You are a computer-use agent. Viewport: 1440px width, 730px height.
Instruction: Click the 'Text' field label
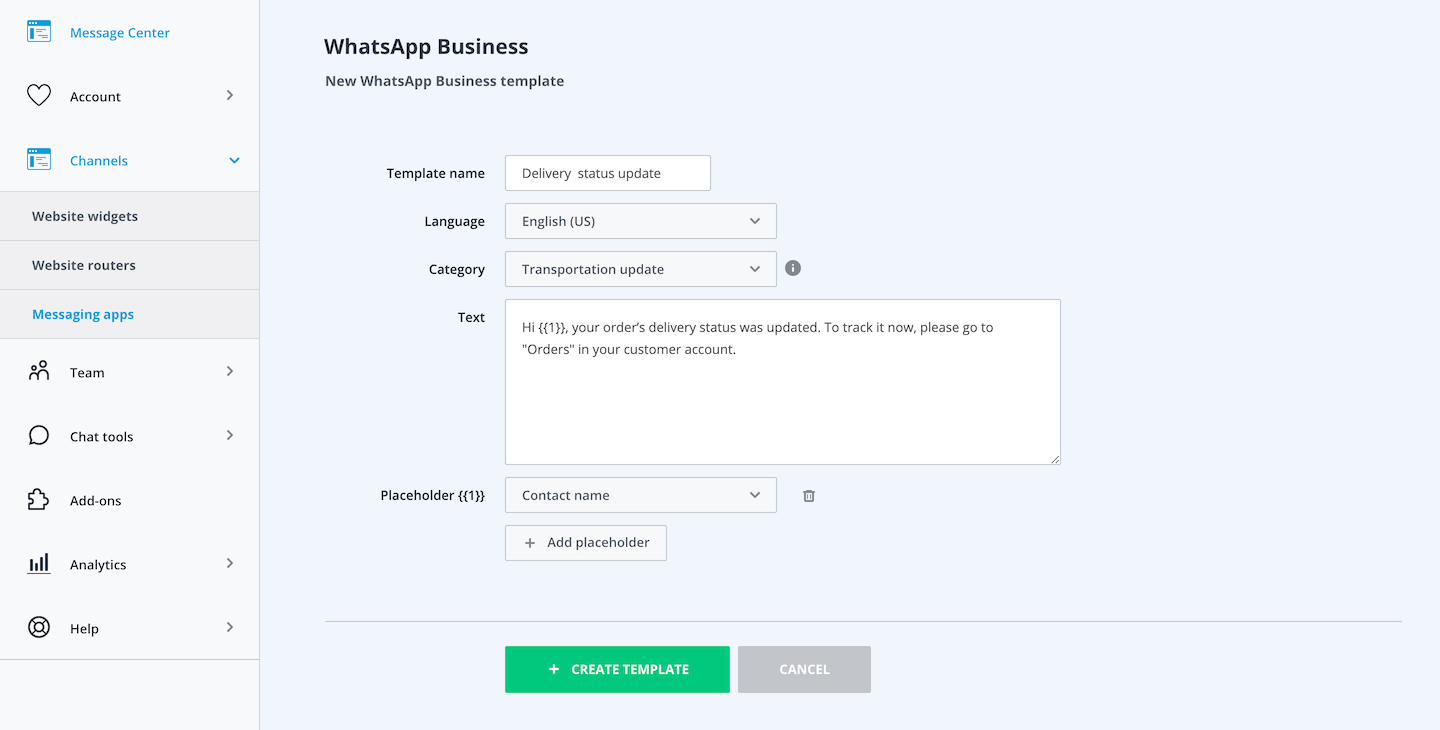click(x=471, y=317)
